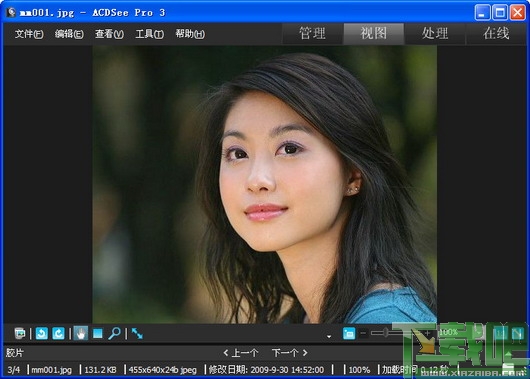This screenshot has width=530, height=379.
Task: Switch to the 管理 tab
Action: pyautogui.click(x=312, y=33)
